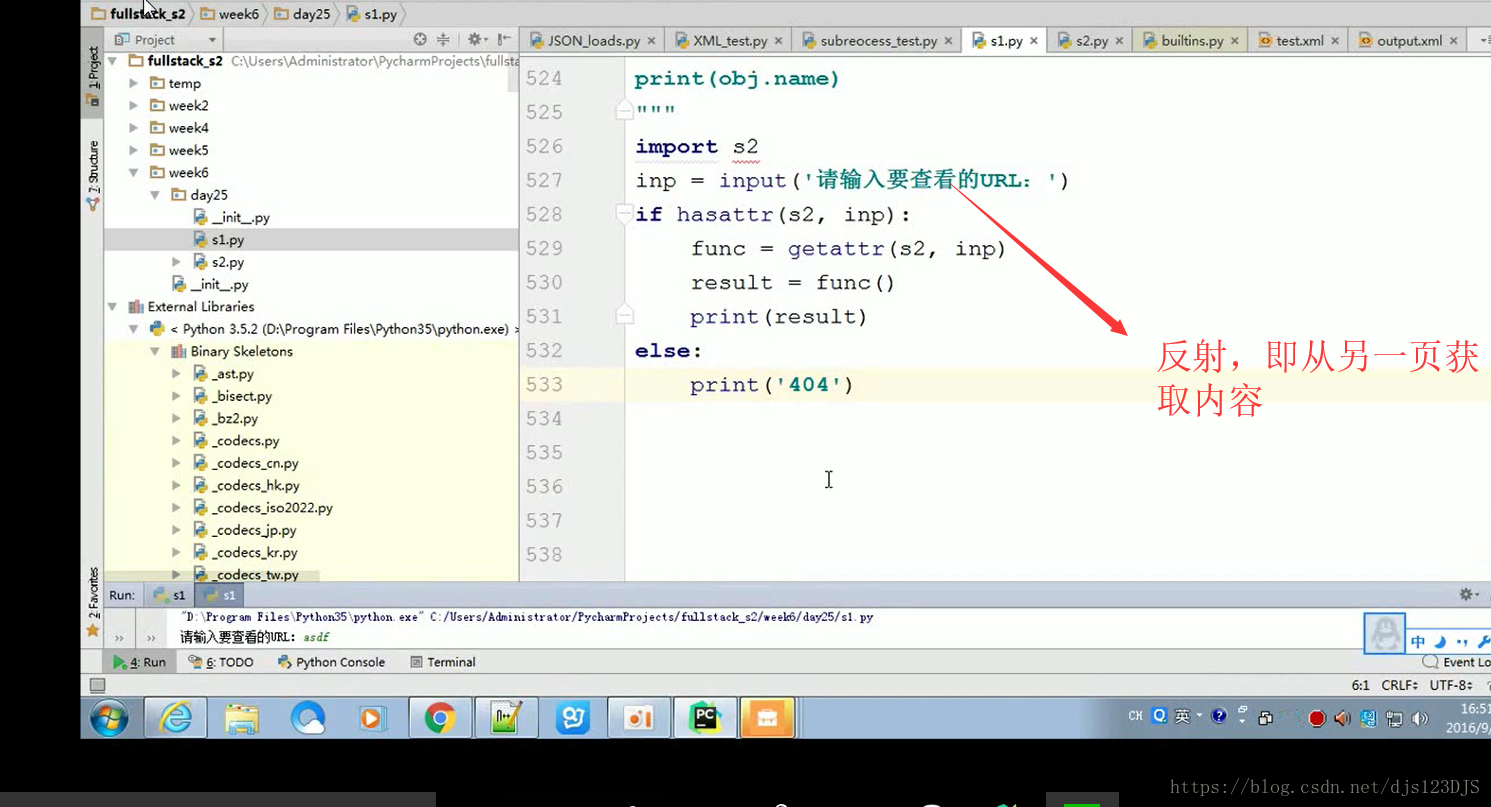This screenshot has height=807, width=1491.
Task: Select _codecs_cn.py file
Action: click(246, 463)
